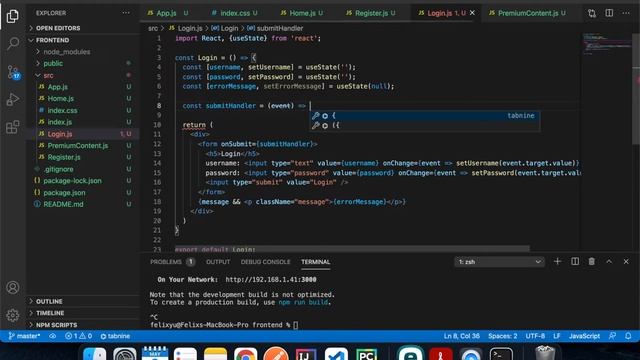Open the DEBUG CONSOLE panel tab
The width and height of the screenshot is (640, 360).
coord(265,262)
